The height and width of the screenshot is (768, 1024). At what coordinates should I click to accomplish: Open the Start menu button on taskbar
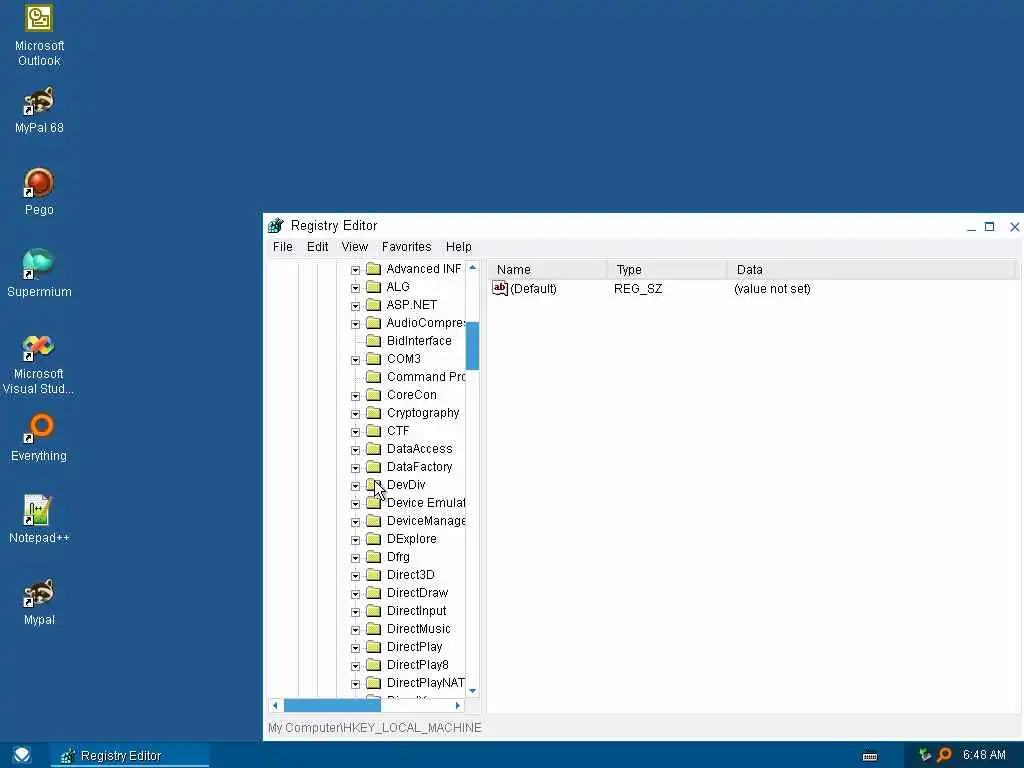[22, 756]
